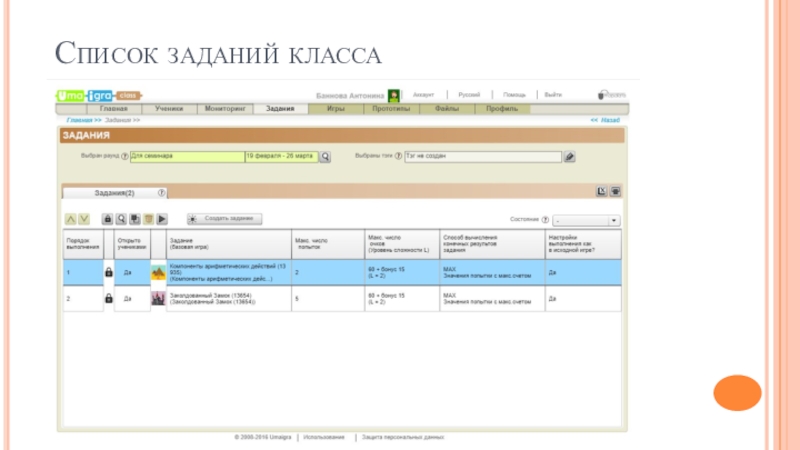Move selected task up with arrow
Viewport: 800px width, 450px height.
(70, 219)
